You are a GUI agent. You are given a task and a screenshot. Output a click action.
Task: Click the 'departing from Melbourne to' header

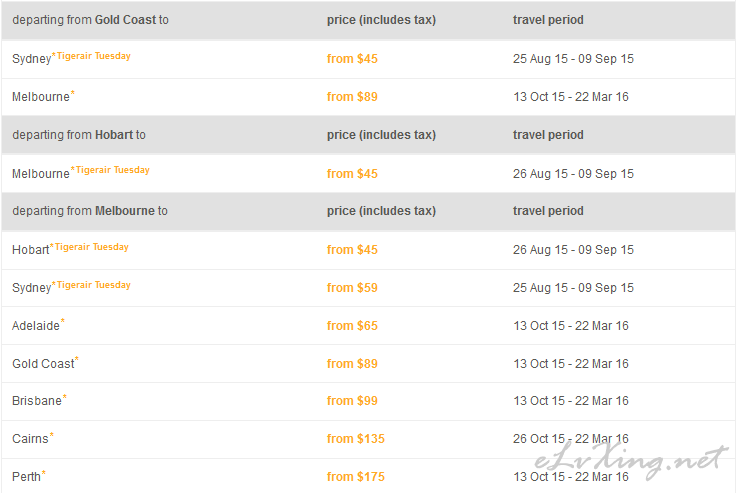tap(90, 211)
